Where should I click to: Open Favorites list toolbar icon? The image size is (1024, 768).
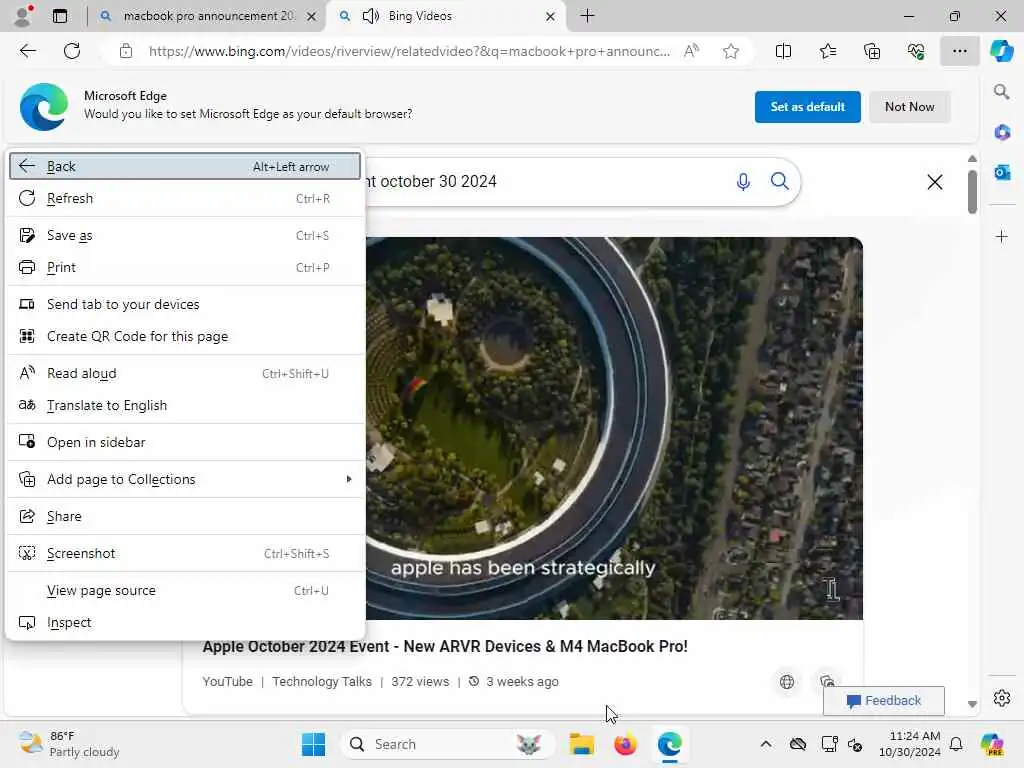[827, 51]
